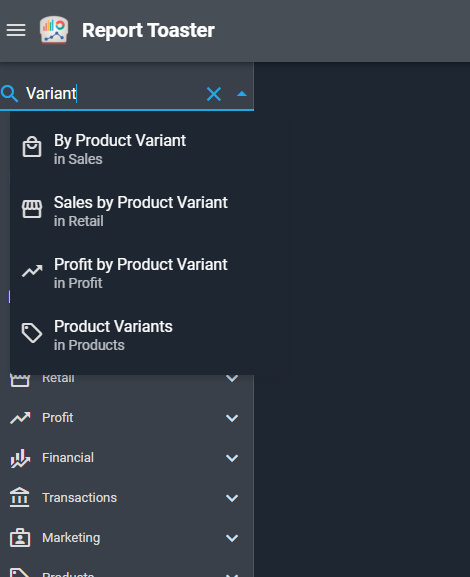The width and height of the screenshot is (470, 577).
Task: Expand the Profit section chevron
Action: (232, 418)
